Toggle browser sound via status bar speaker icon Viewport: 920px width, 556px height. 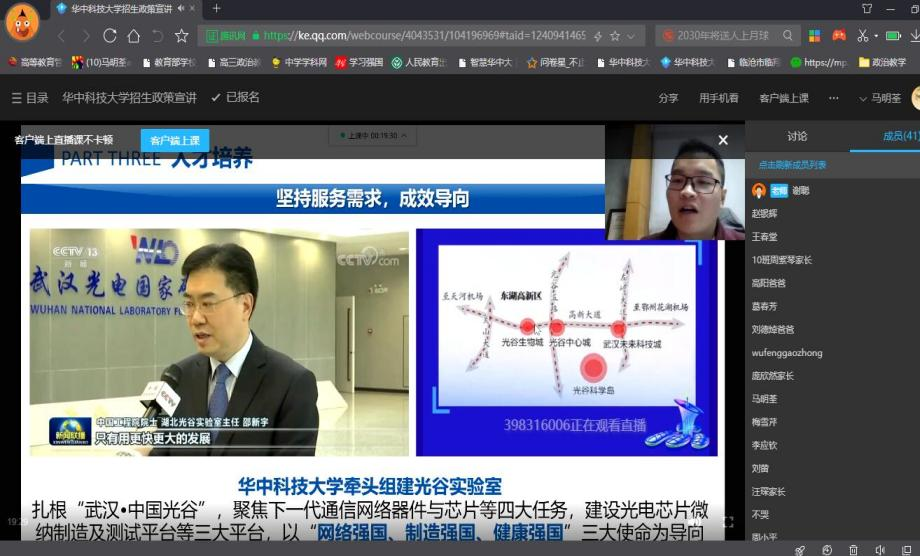click(x=880, y=550)
